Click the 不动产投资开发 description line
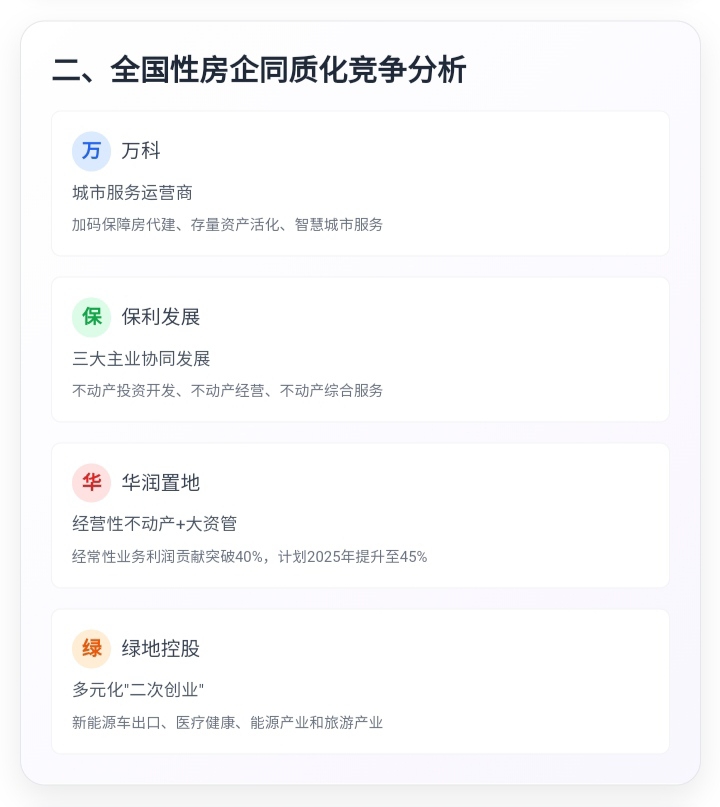The height and width of the screenshot is (807, 720). click(227, 391)
